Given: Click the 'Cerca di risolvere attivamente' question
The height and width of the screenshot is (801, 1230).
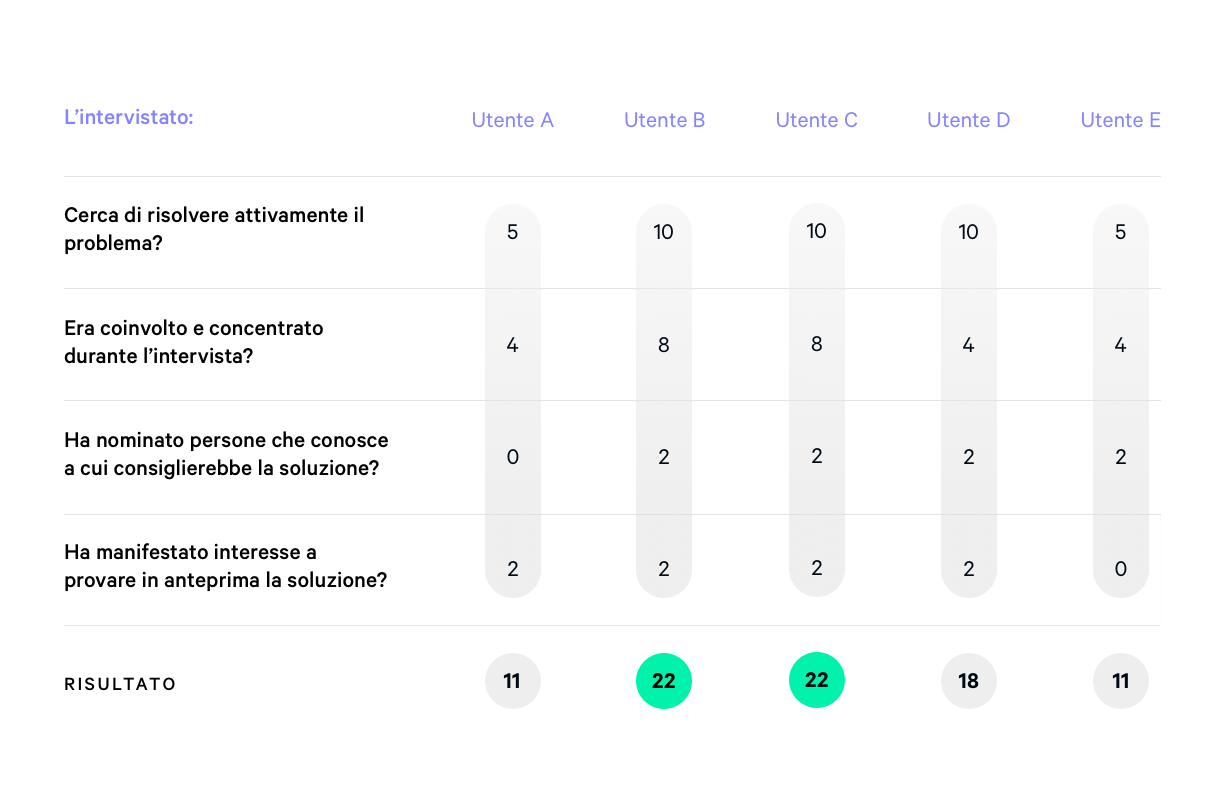Looking at the screenshot, I should pos(214,229).
